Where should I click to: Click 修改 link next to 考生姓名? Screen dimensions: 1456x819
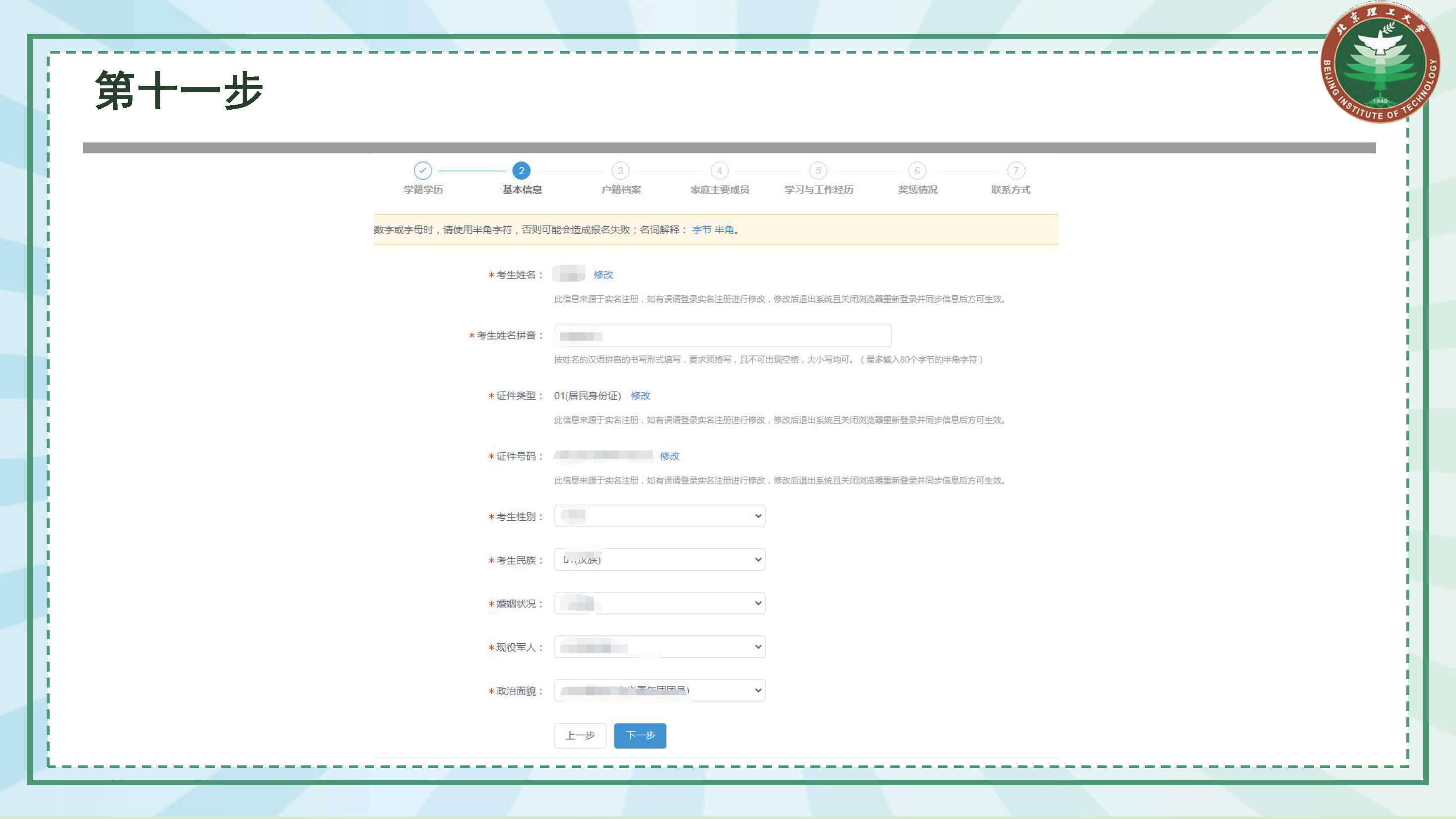coord(603,274)
